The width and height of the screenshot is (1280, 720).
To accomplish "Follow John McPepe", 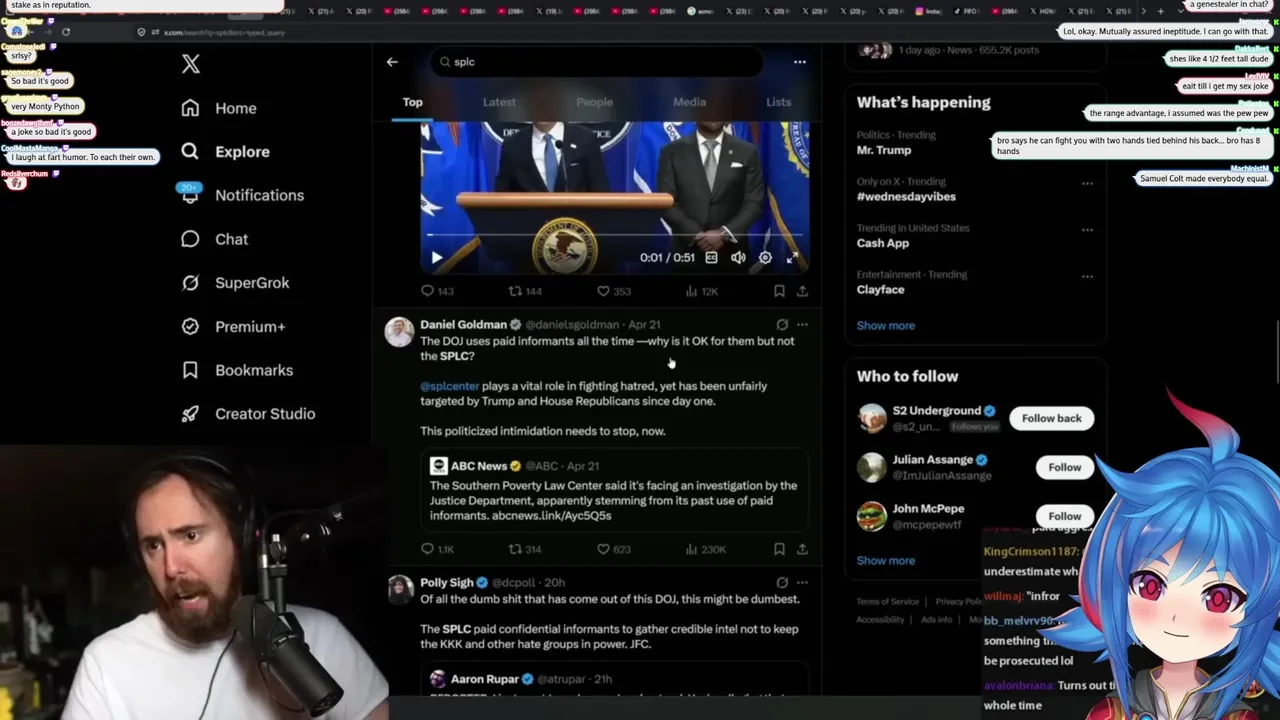I will click(x=1064, y=516).
